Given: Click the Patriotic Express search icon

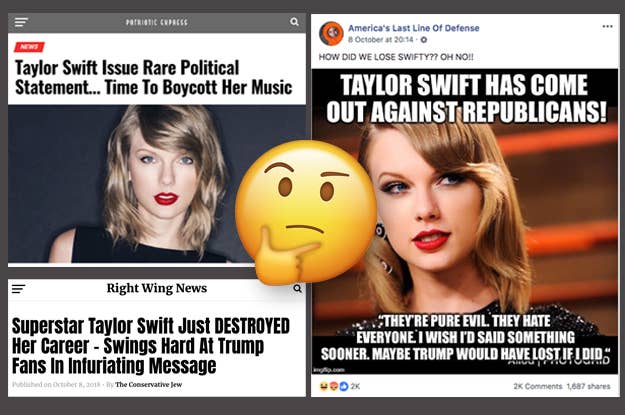Looking at the screenshot, I should [294, 22].
